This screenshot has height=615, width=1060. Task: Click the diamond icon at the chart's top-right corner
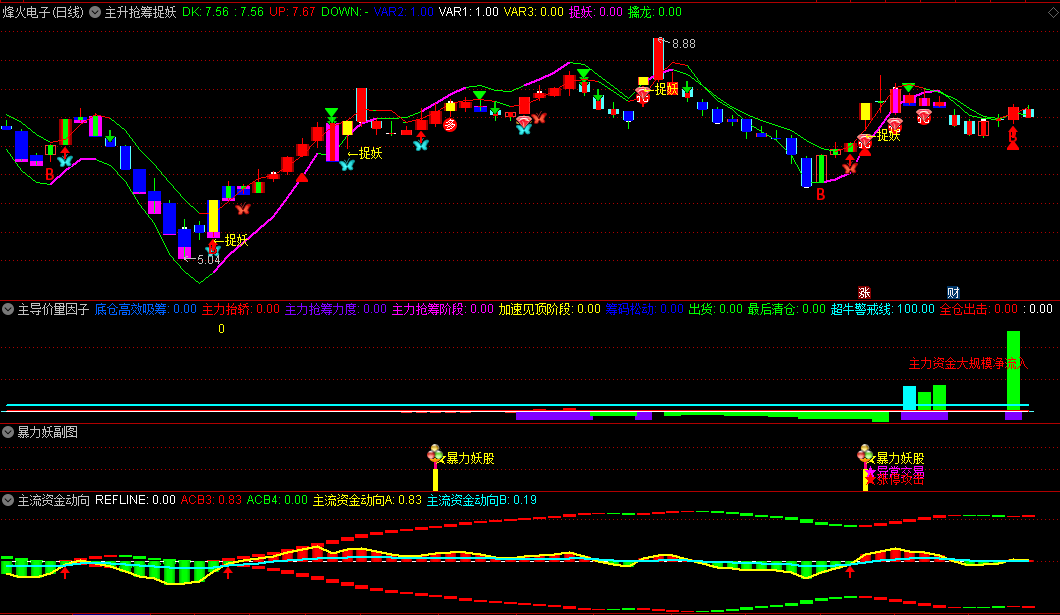click(1053, 12)
